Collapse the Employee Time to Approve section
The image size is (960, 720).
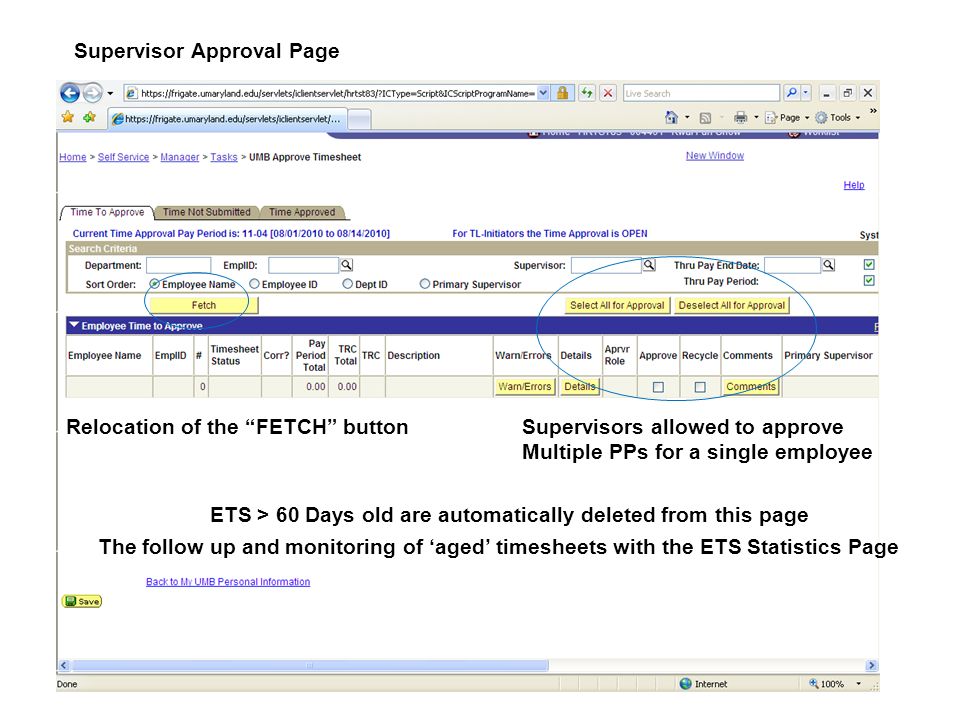(74, 325)
